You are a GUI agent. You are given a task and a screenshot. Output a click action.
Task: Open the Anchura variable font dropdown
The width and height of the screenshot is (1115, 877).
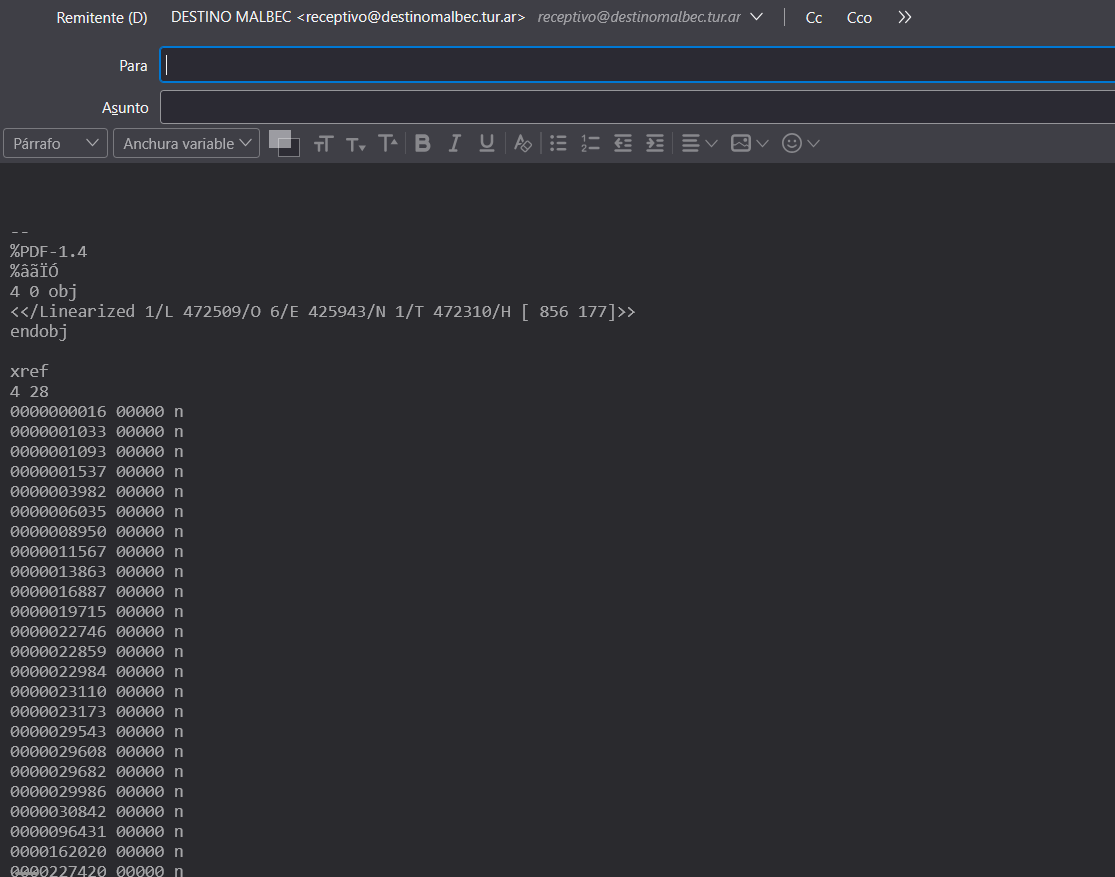pyautogui.click(x=186, y=143)
